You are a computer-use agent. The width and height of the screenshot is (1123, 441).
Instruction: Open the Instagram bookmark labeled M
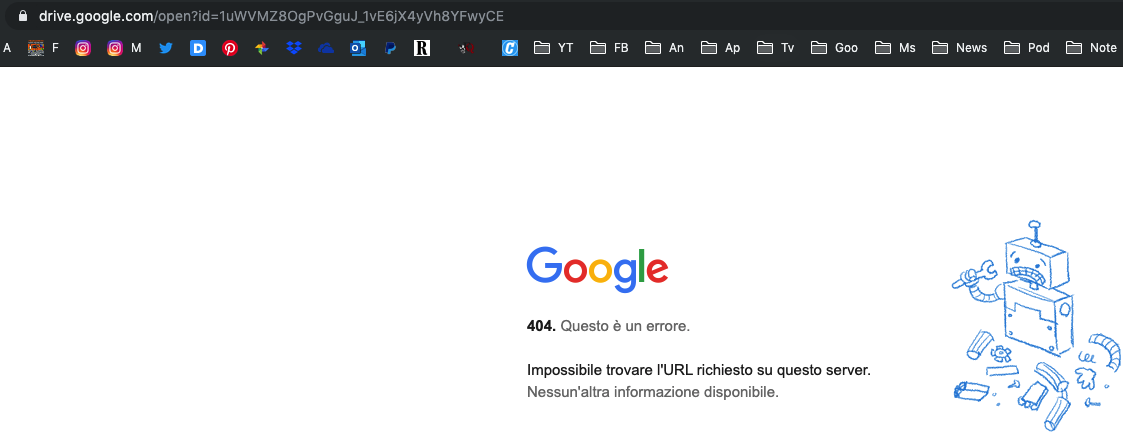click(124, 48)
